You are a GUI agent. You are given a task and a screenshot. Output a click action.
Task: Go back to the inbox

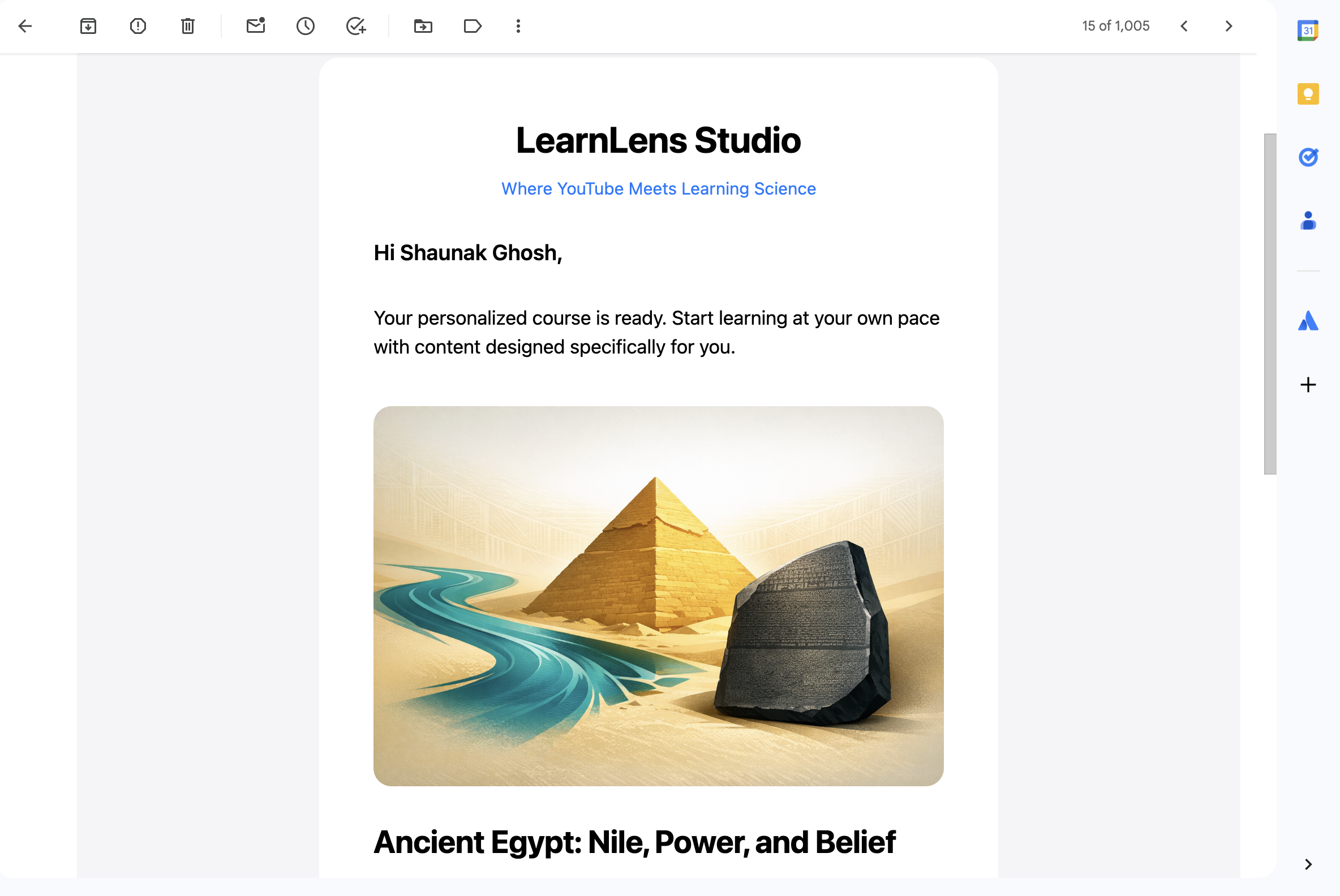pyautogui.click(x=25, y=25)
